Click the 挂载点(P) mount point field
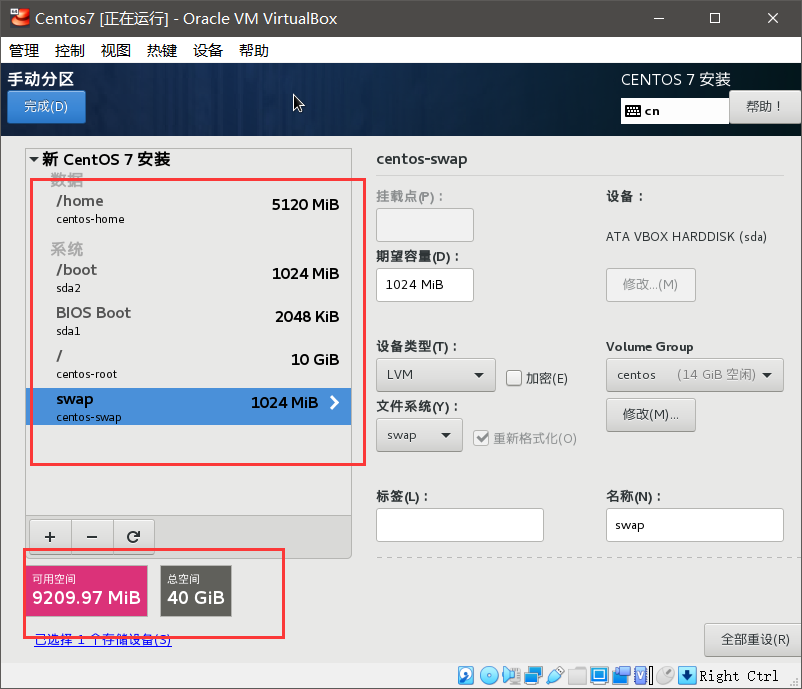 [425, 225]
